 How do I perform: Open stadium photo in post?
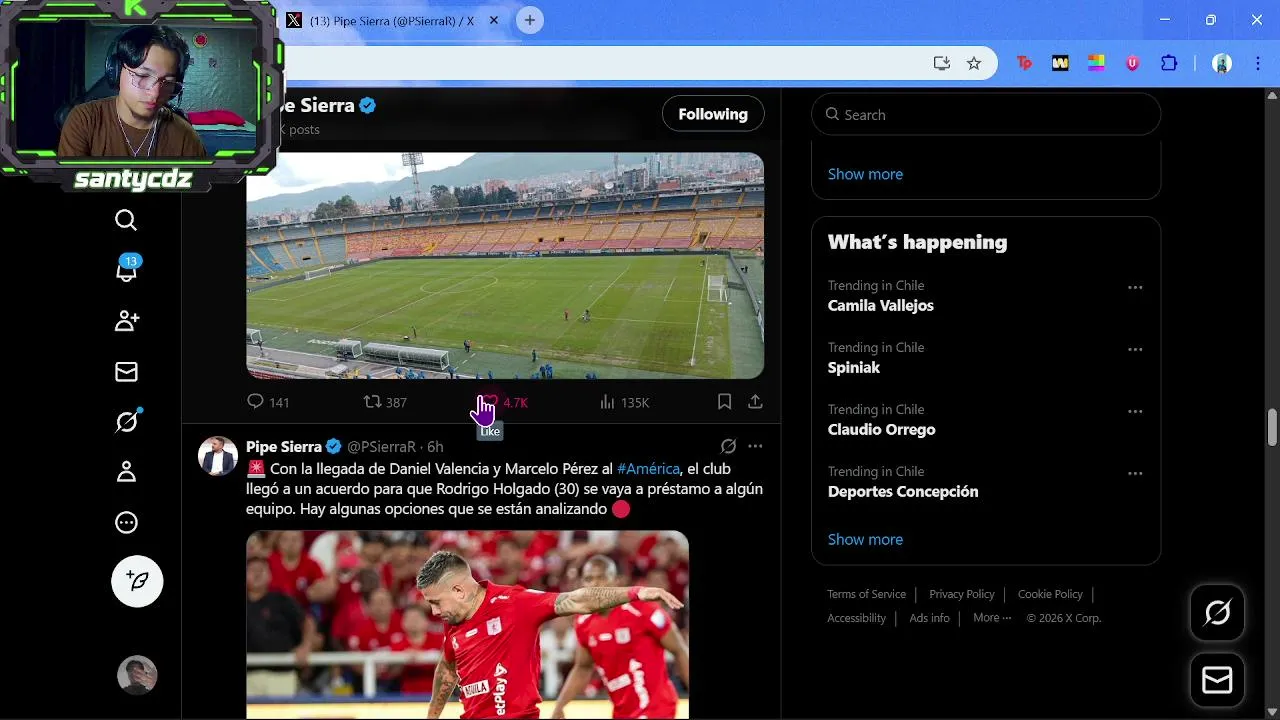(505, 266)
